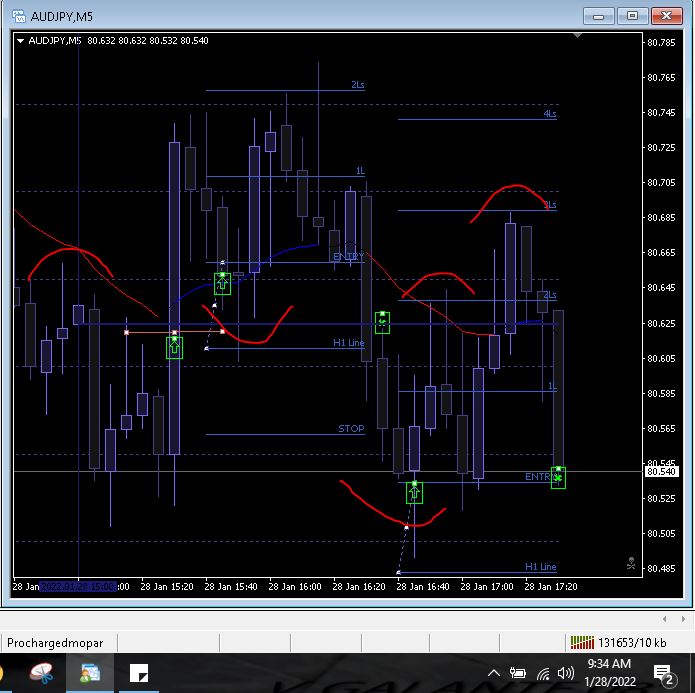
Task: Open the white square app in the taskbar
Action: point(139,673)
